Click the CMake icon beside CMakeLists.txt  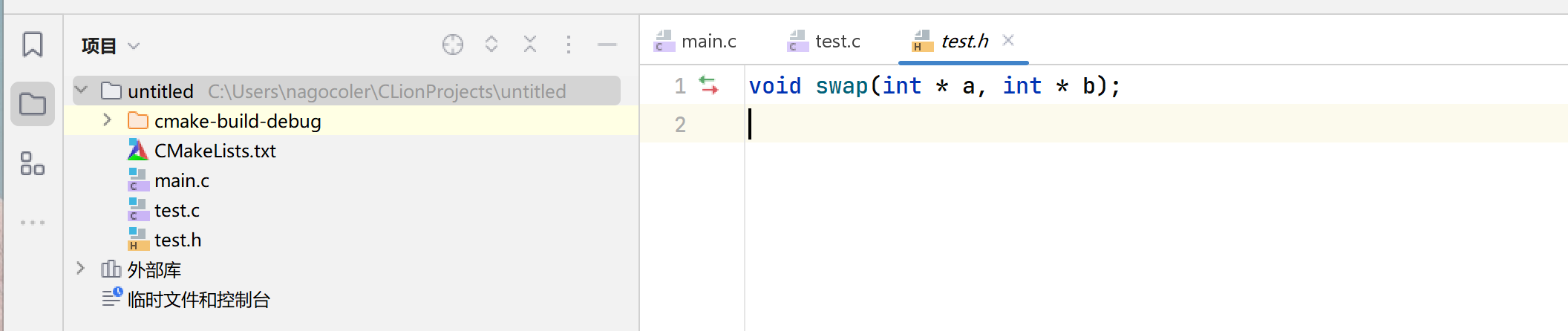tap(138, 150)
